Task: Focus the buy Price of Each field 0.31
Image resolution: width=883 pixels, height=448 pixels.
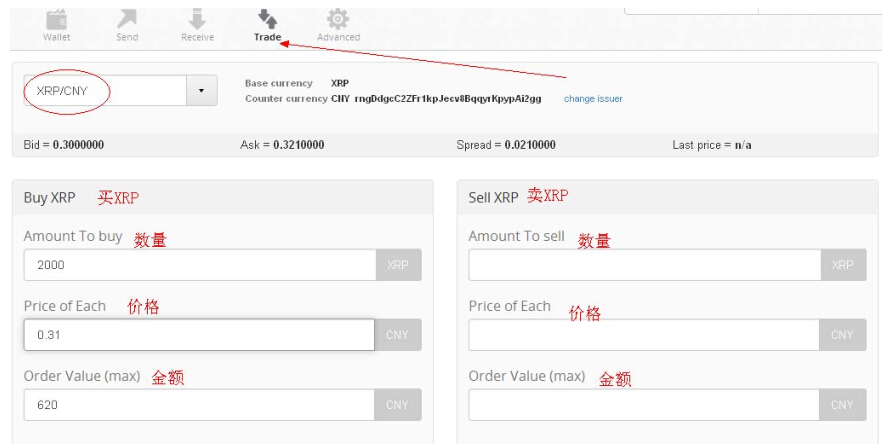Action: 199,335
